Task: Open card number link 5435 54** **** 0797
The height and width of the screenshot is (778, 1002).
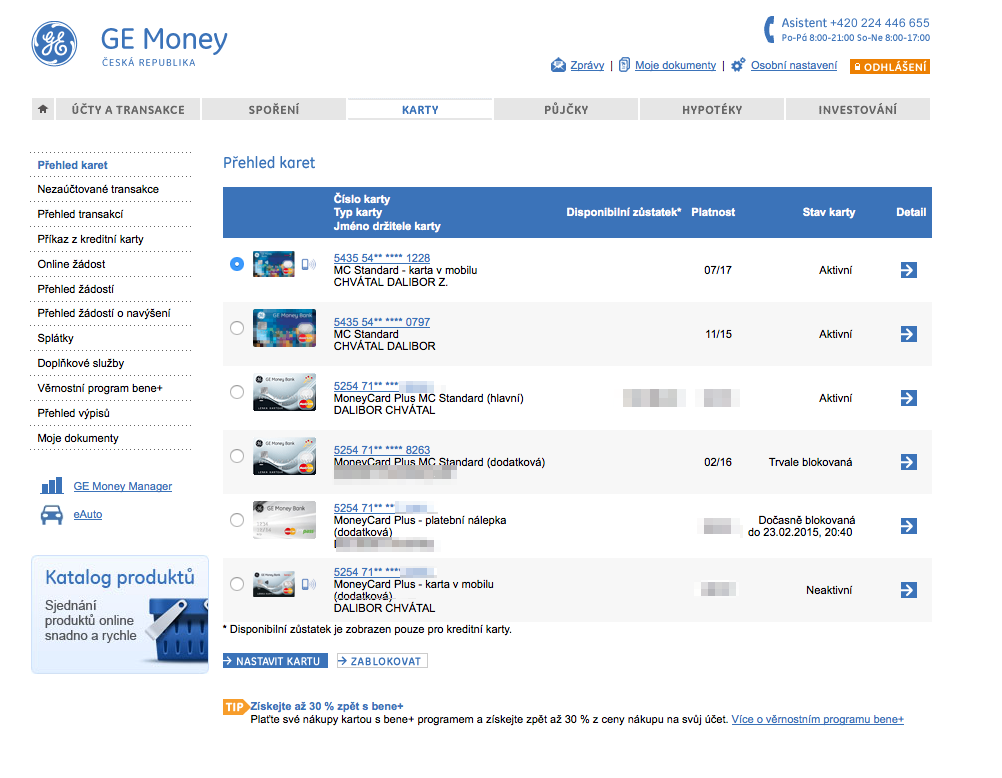Action: [x=382, y=322]
